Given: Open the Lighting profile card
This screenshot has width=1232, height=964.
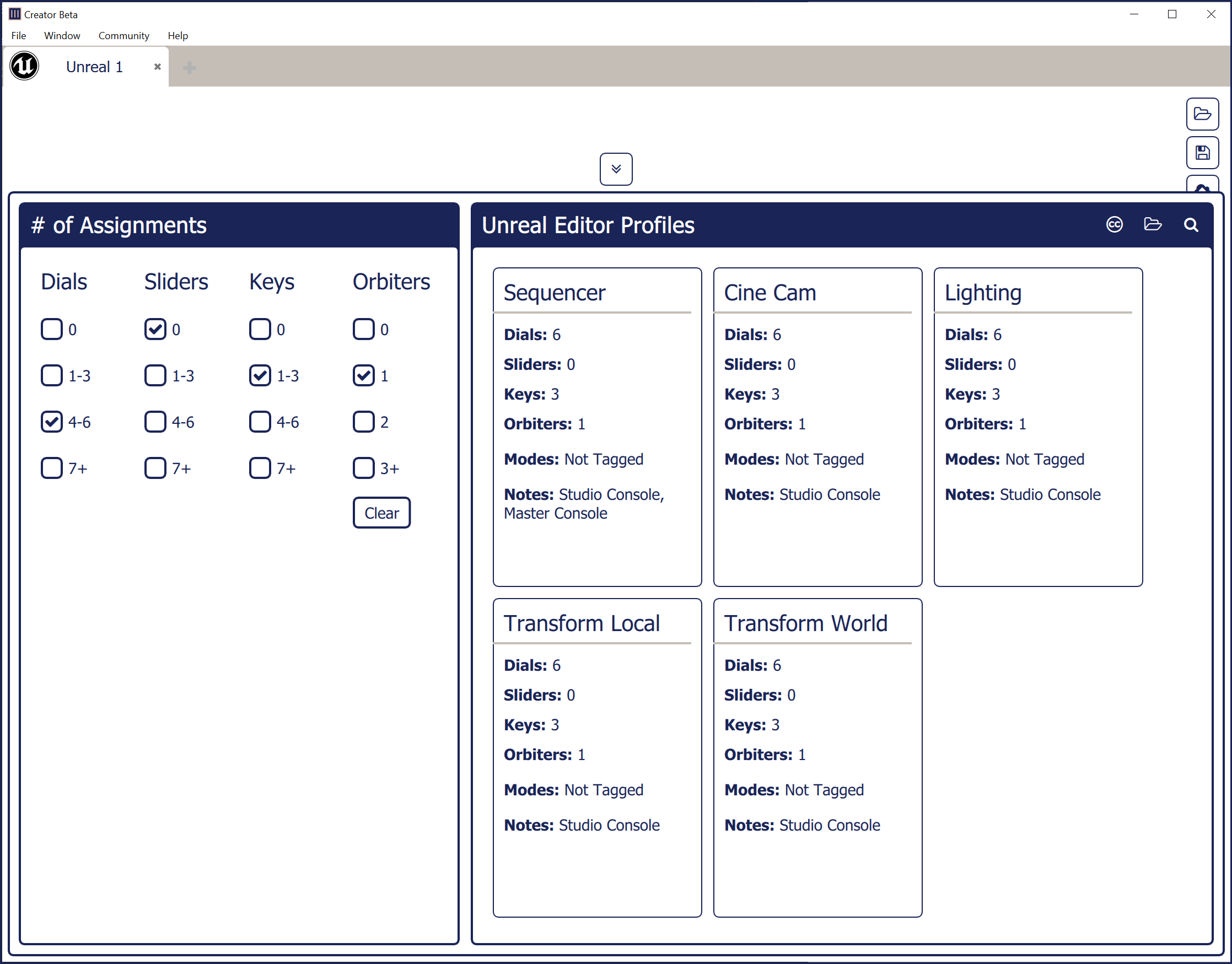Looking at the screenshot, I should click(1039, 427).
